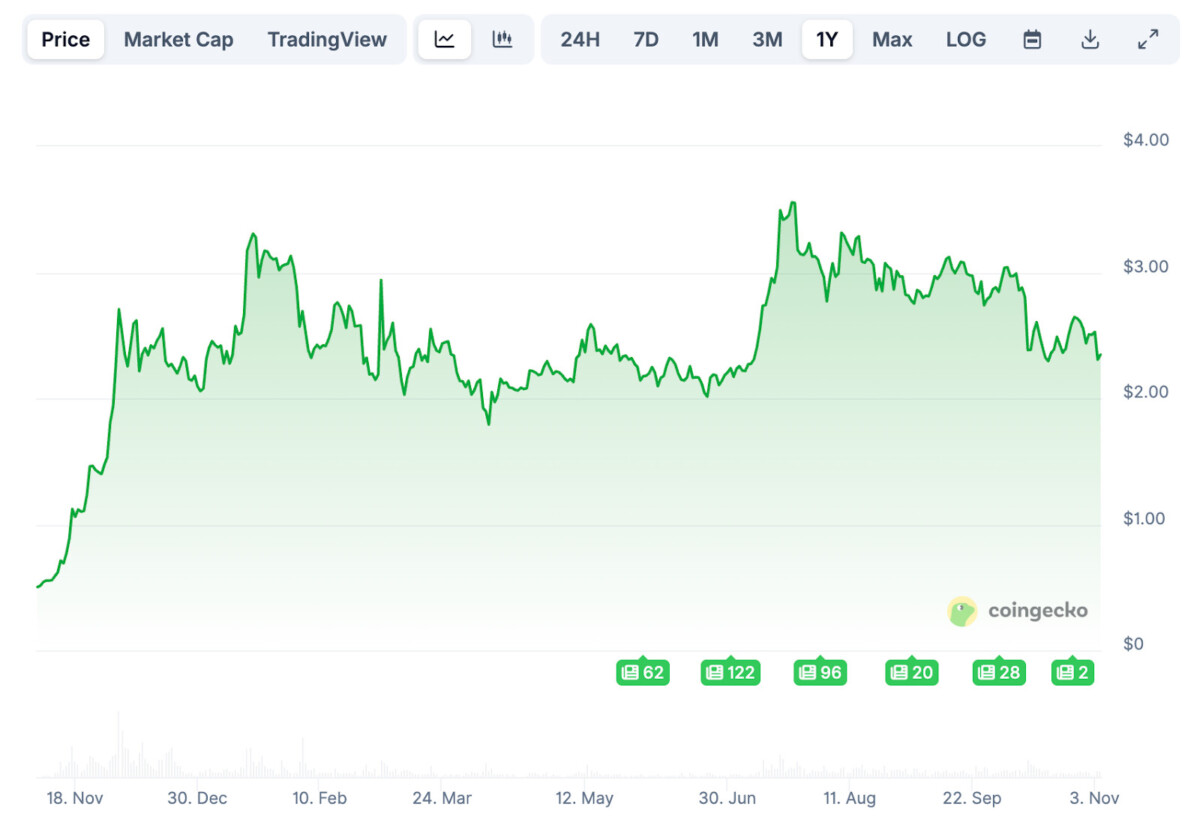The image size is (1200, 825).
Task: Toggle LOG scale on chart
Action: pyautogui.click(x=965, y=40)
